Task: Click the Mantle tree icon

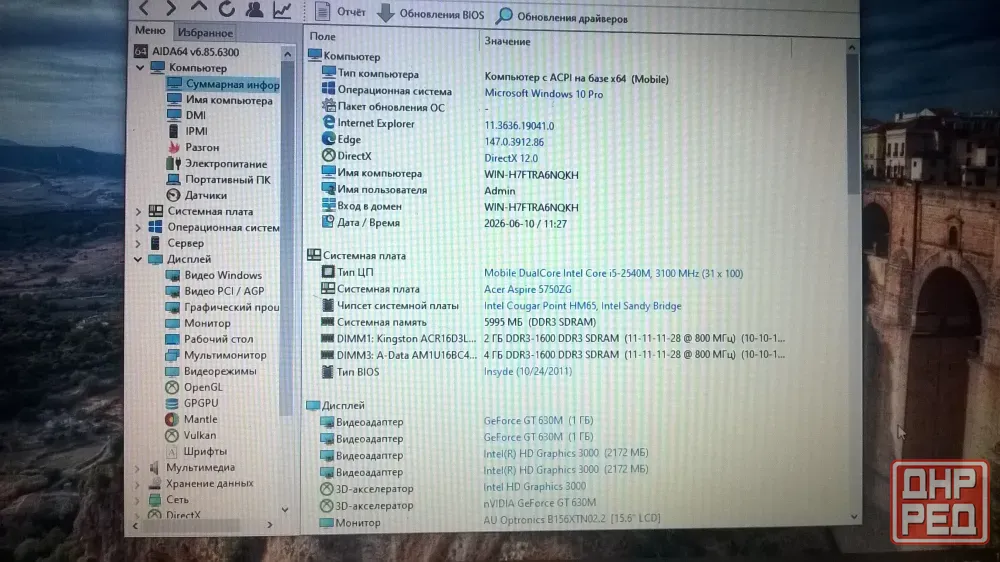Action: (x=172, y=419)
